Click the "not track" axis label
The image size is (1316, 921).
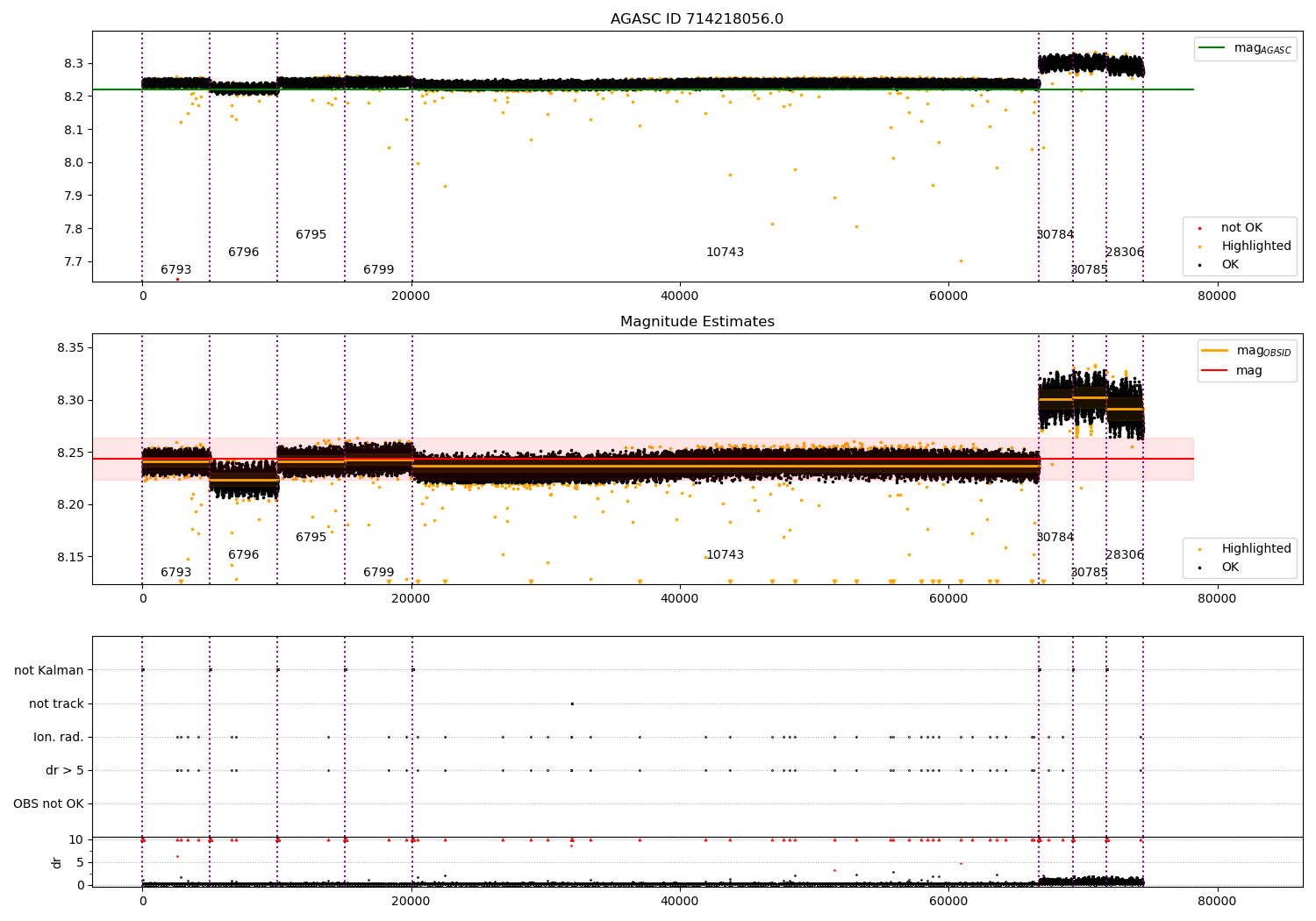(56, 704)
